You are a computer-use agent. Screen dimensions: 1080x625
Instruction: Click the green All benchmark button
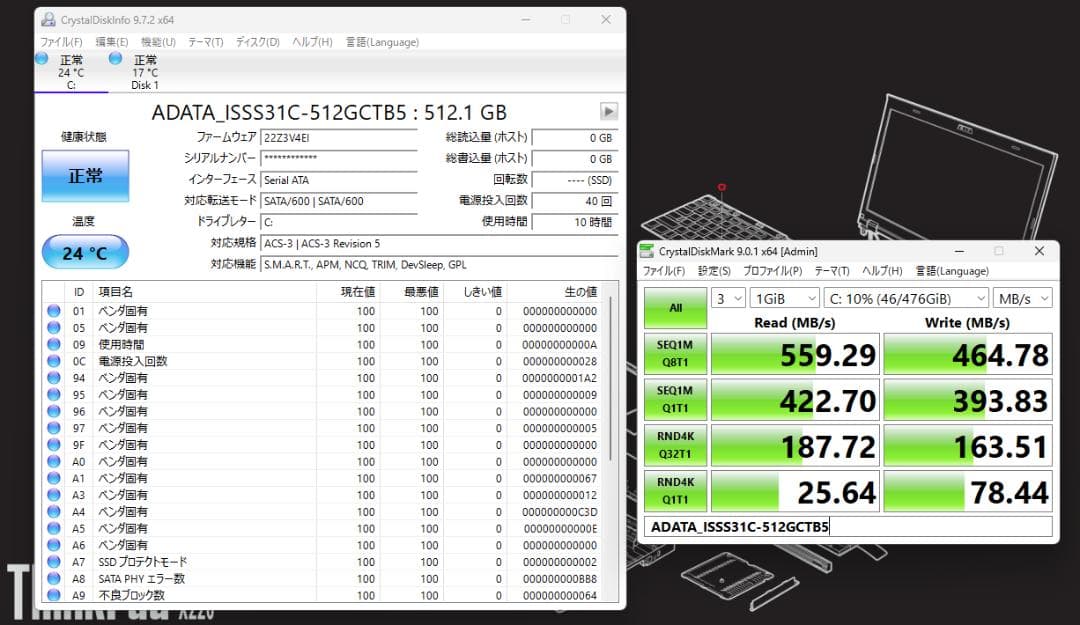tap(676, 308)
